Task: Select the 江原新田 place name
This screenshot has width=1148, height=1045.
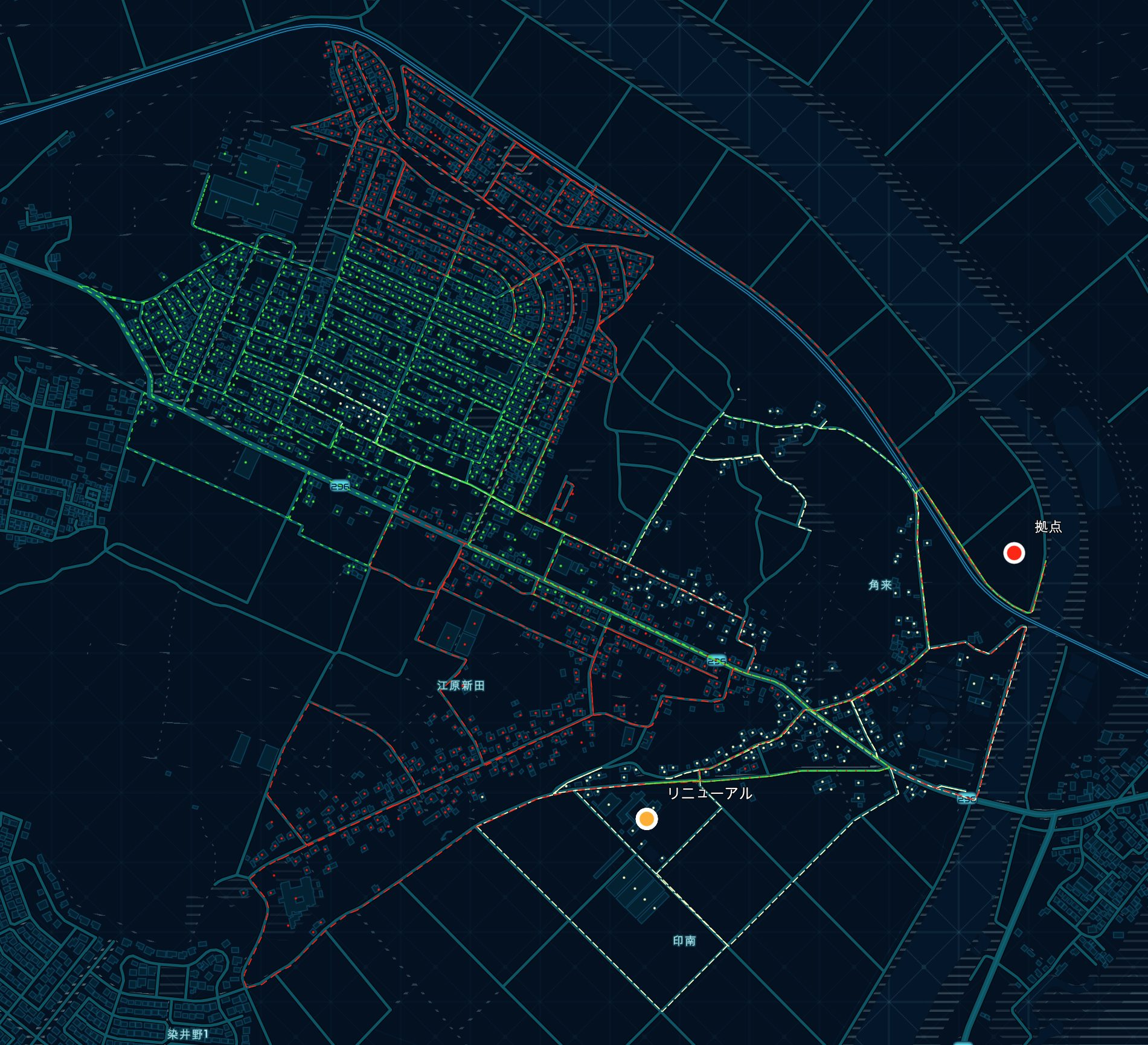Action: 461,685
